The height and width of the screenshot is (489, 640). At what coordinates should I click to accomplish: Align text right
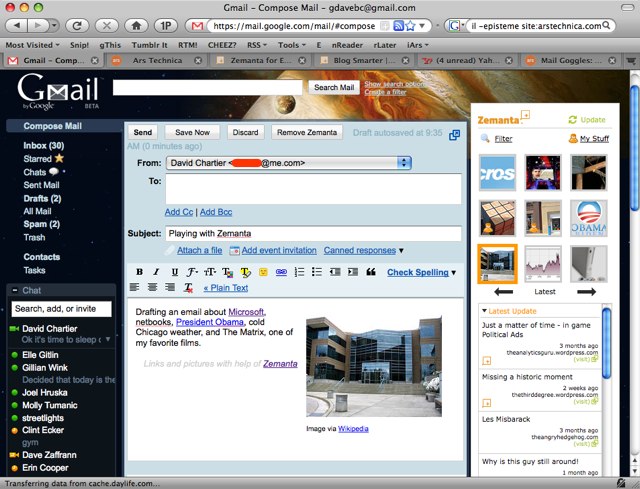tap(170, 287)
